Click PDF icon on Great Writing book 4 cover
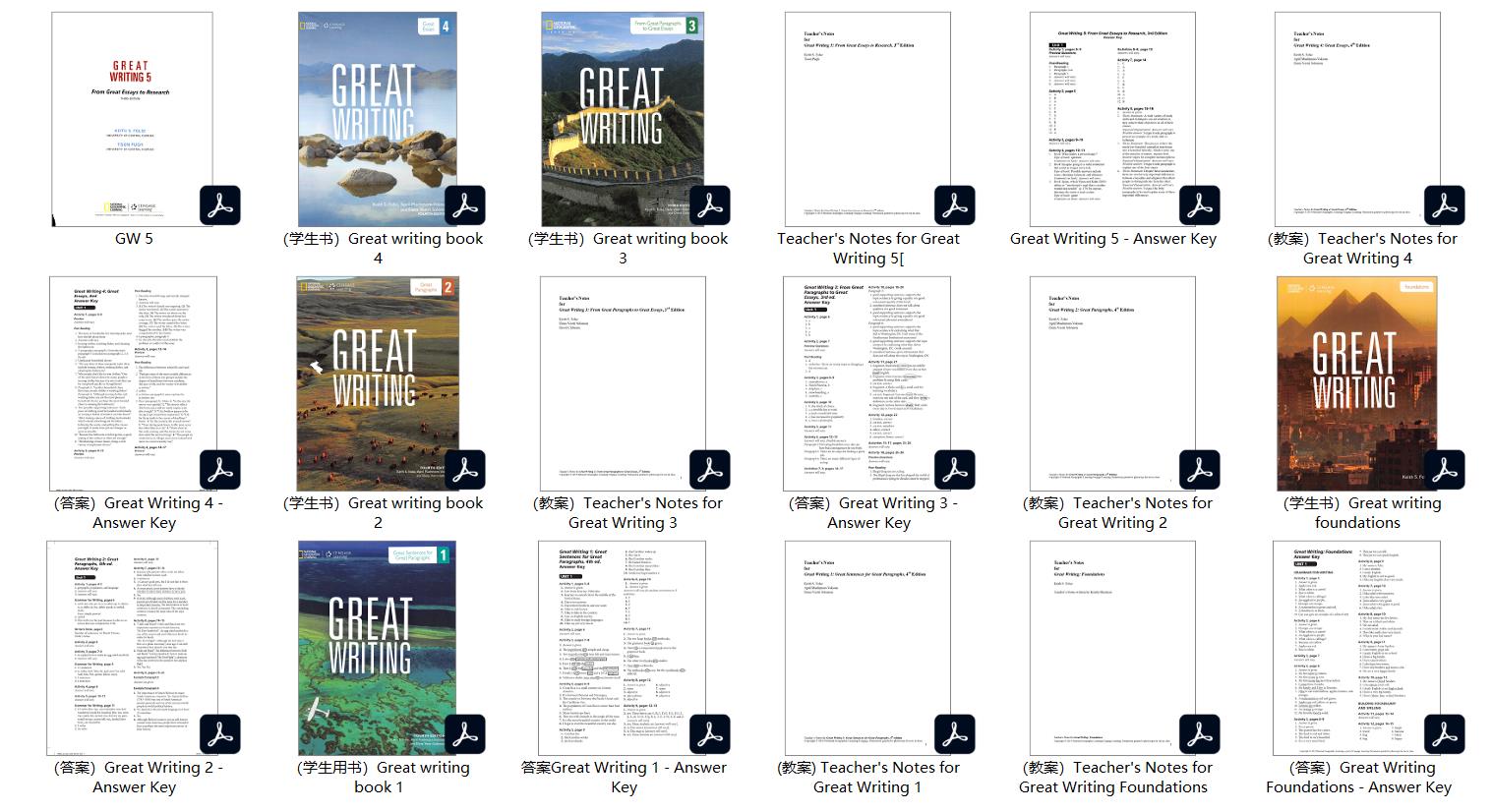 tap(464, 206)
